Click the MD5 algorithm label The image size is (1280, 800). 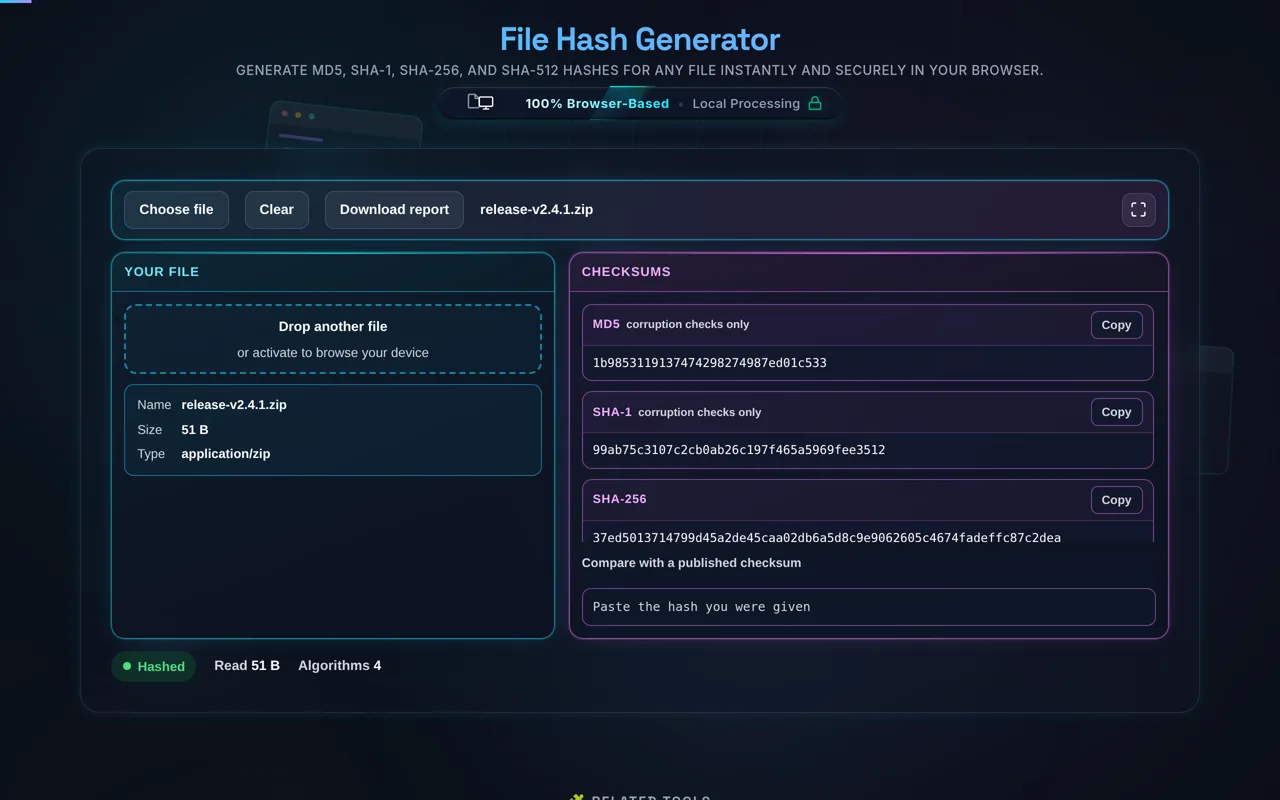tap(606, 324)
